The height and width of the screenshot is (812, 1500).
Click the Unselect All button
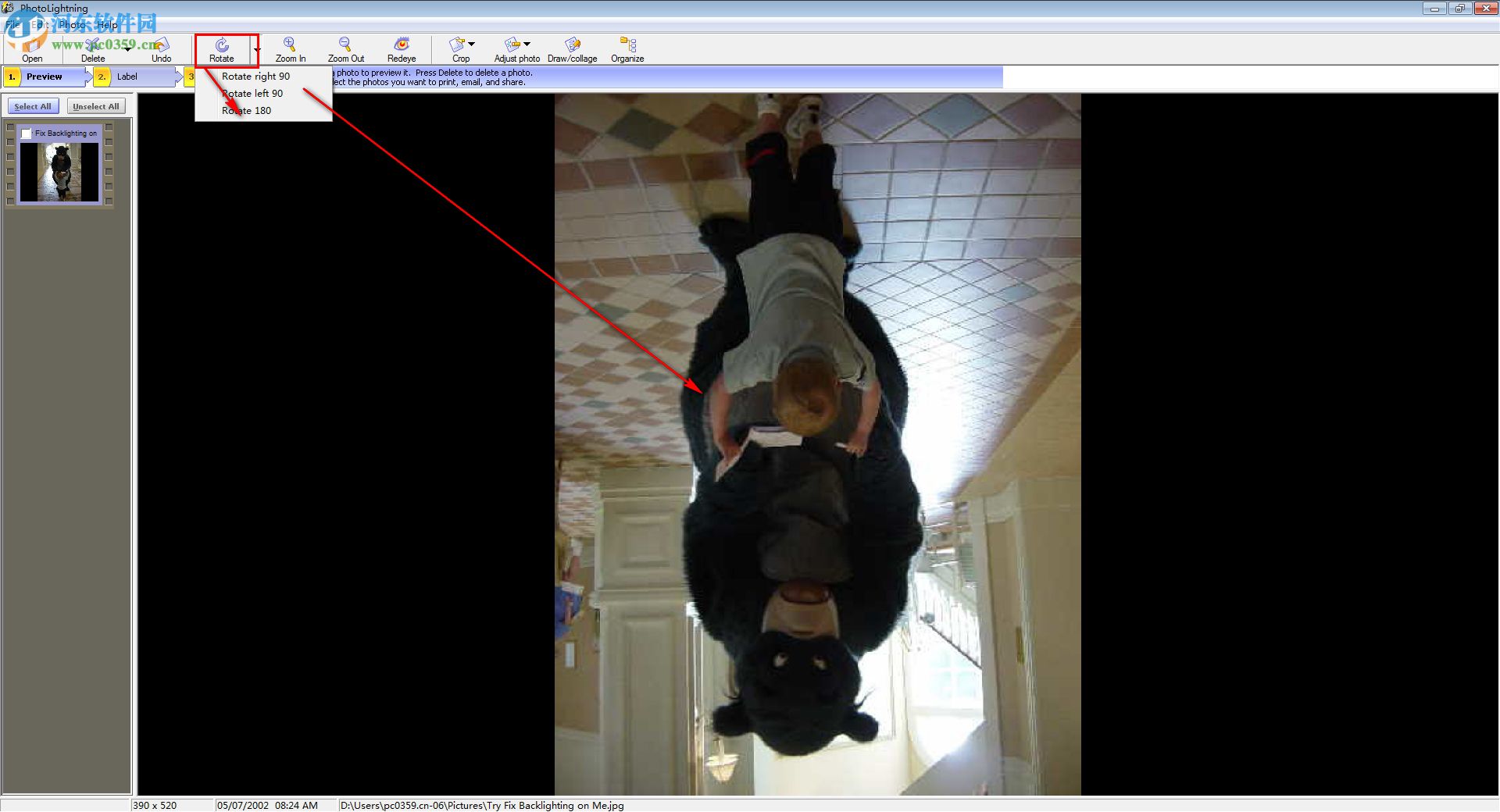[x=96, y=106]
